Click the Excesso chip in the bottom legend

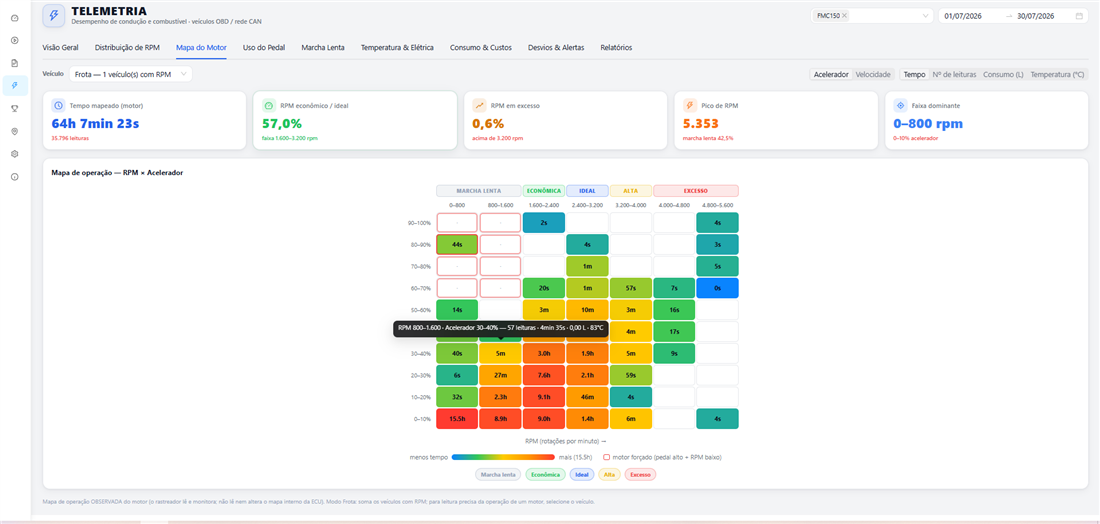pos(640,474)
